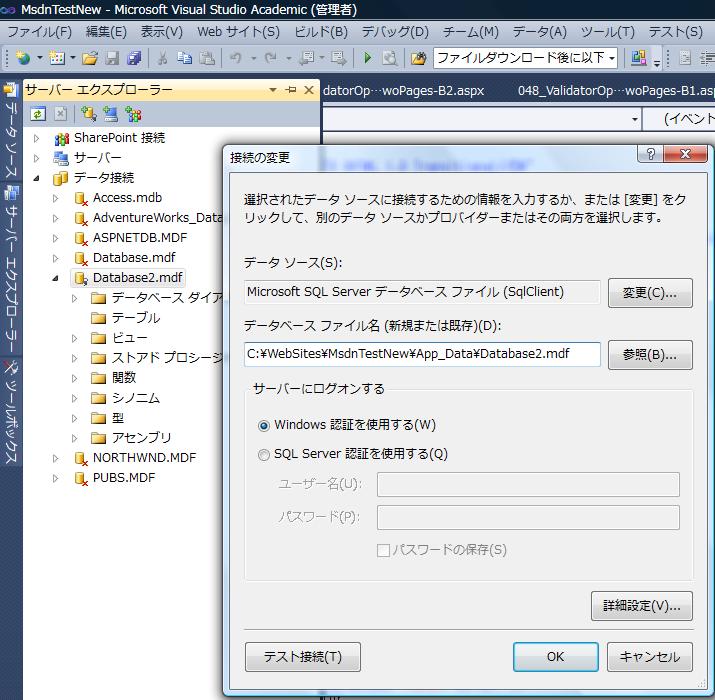This screenshot has width=715, height=700.
Task: Click ユーザー名(U) input field
Action: 528,484
